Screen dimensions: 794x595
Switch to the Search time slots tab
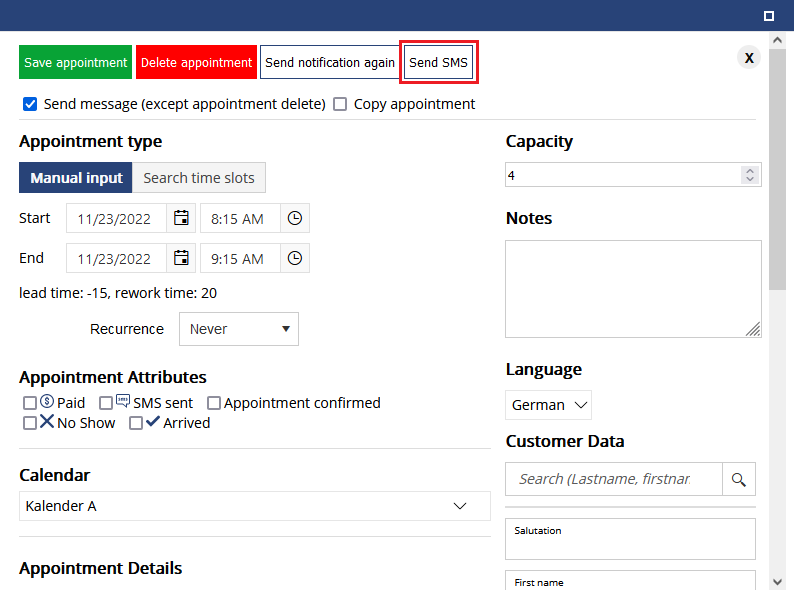[x=199, y=178]
